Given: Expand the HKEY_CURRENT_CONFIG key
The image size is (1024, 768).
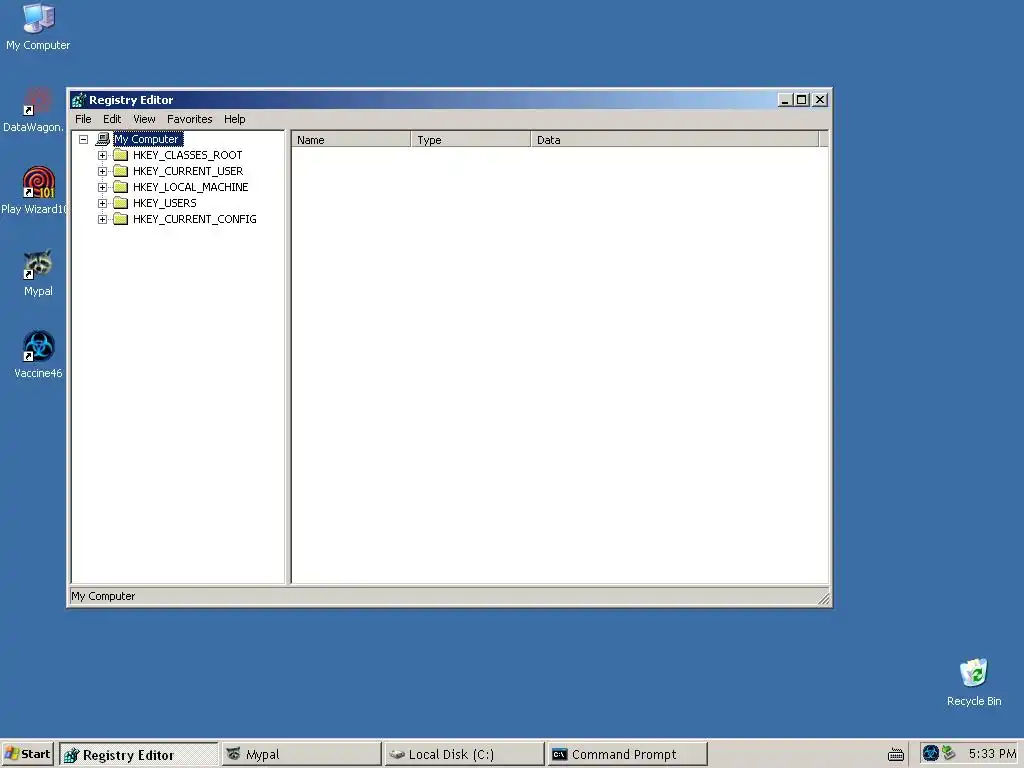Looking at the screenshot, I should coord(103,219).
